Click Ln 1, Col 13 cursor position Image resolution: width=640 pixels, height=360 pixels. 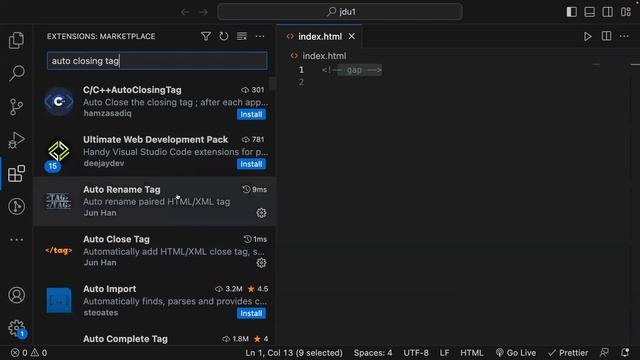[294, 353]
